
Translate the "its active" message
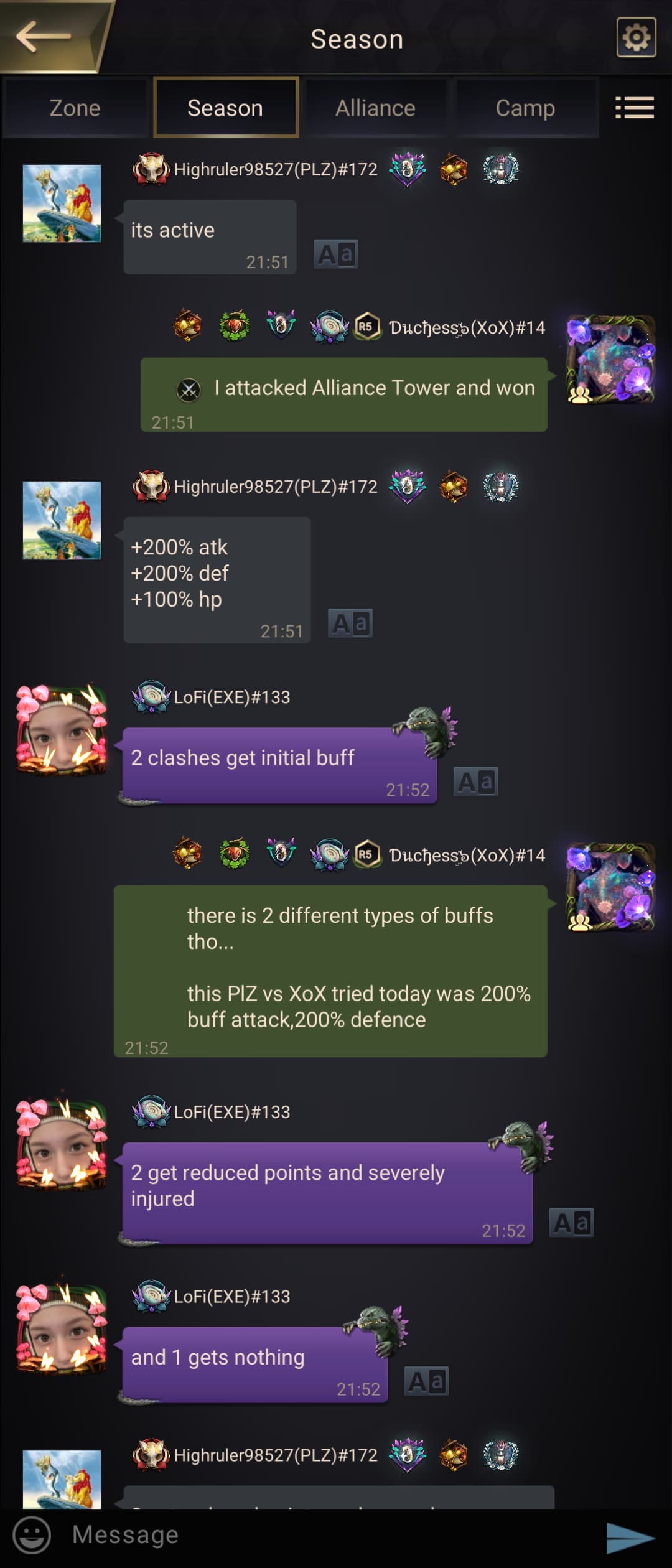pos(336,254)
